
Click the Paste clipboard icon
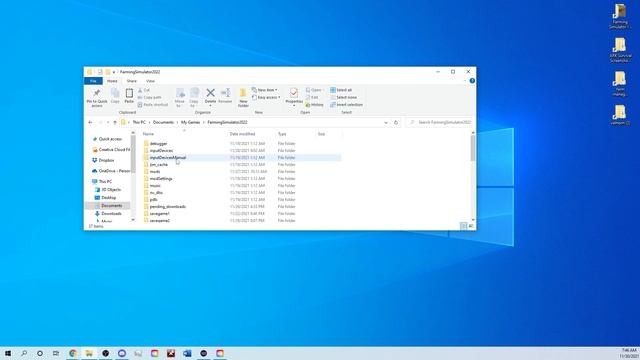coord(129,96)
